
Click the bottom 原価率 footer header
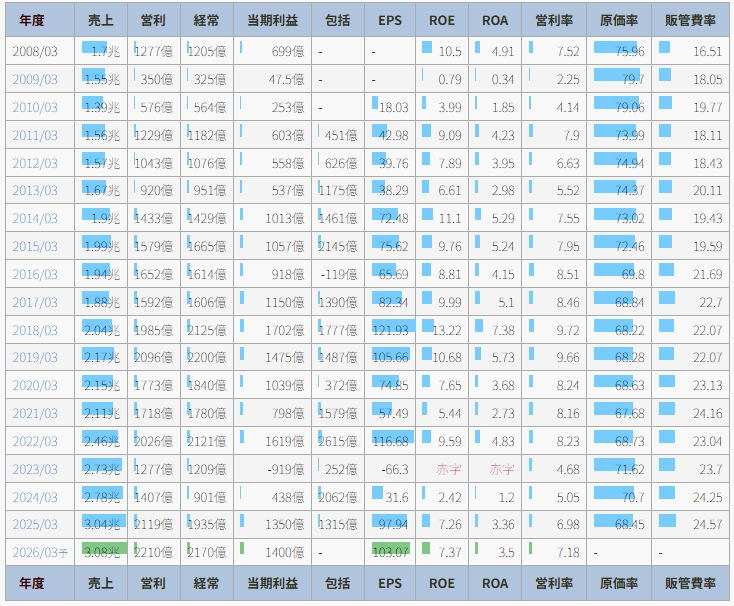[x=620, y=583]
